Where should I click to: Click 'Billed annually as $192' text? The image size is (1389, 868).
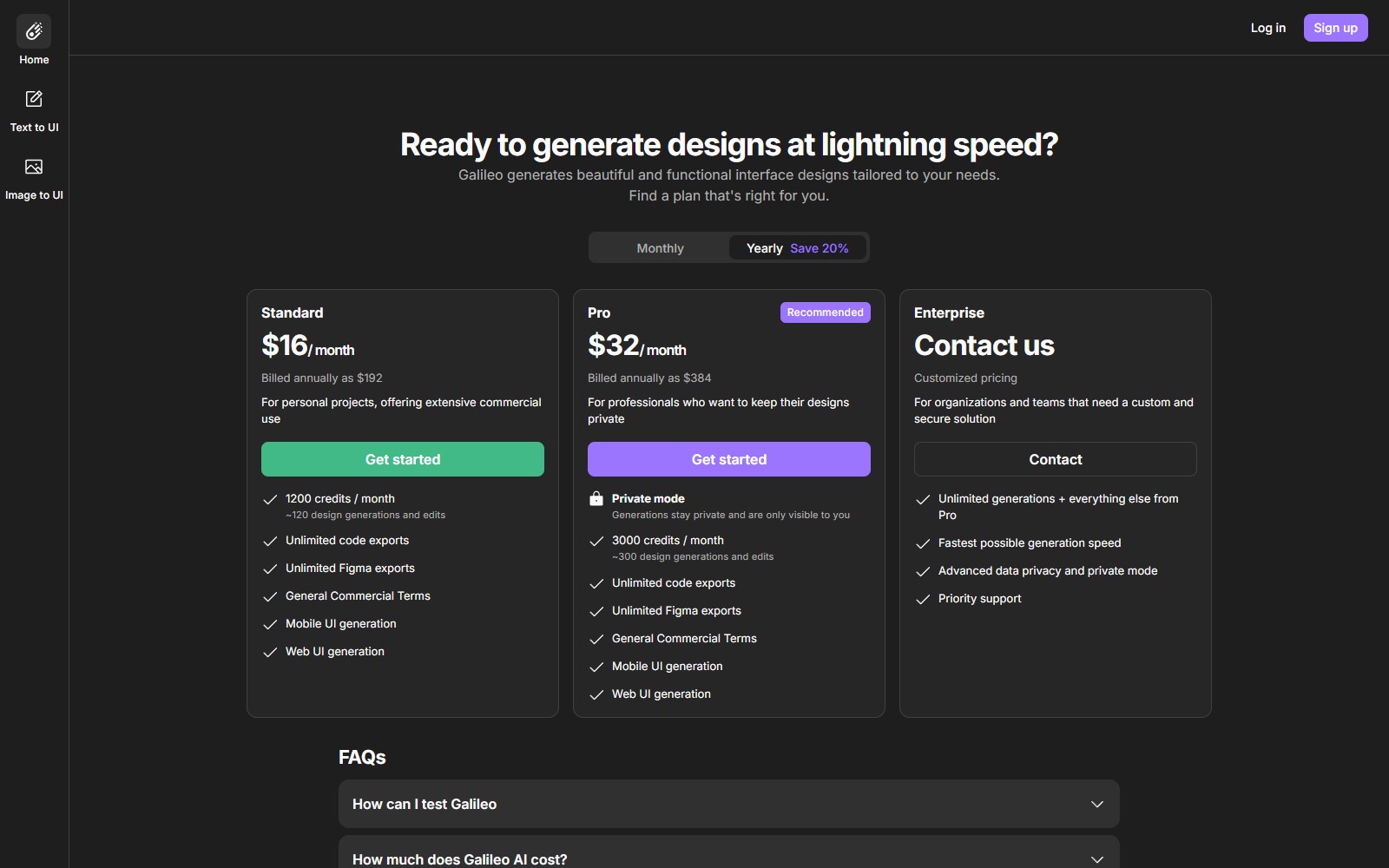322,378
